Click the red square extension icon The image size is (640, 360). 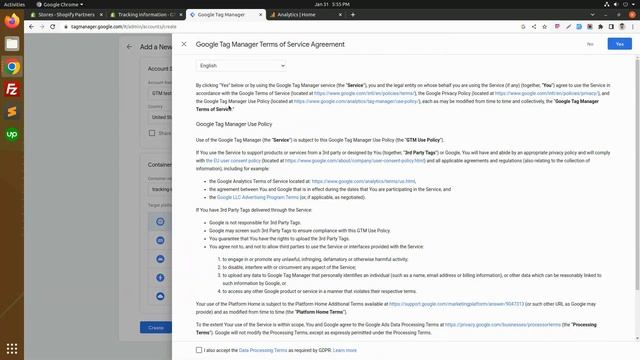590,27
